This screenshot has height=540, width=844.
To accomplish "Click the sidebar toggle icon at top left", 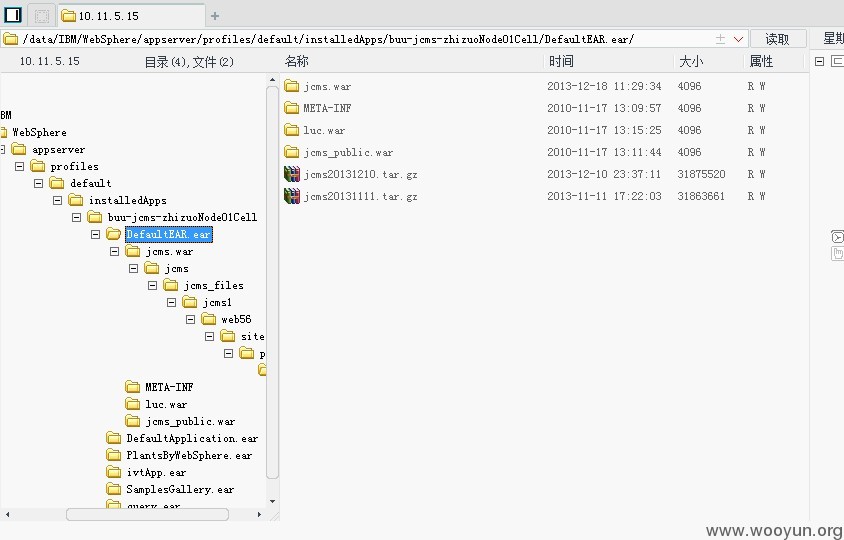I will click(x=12, y=15).
